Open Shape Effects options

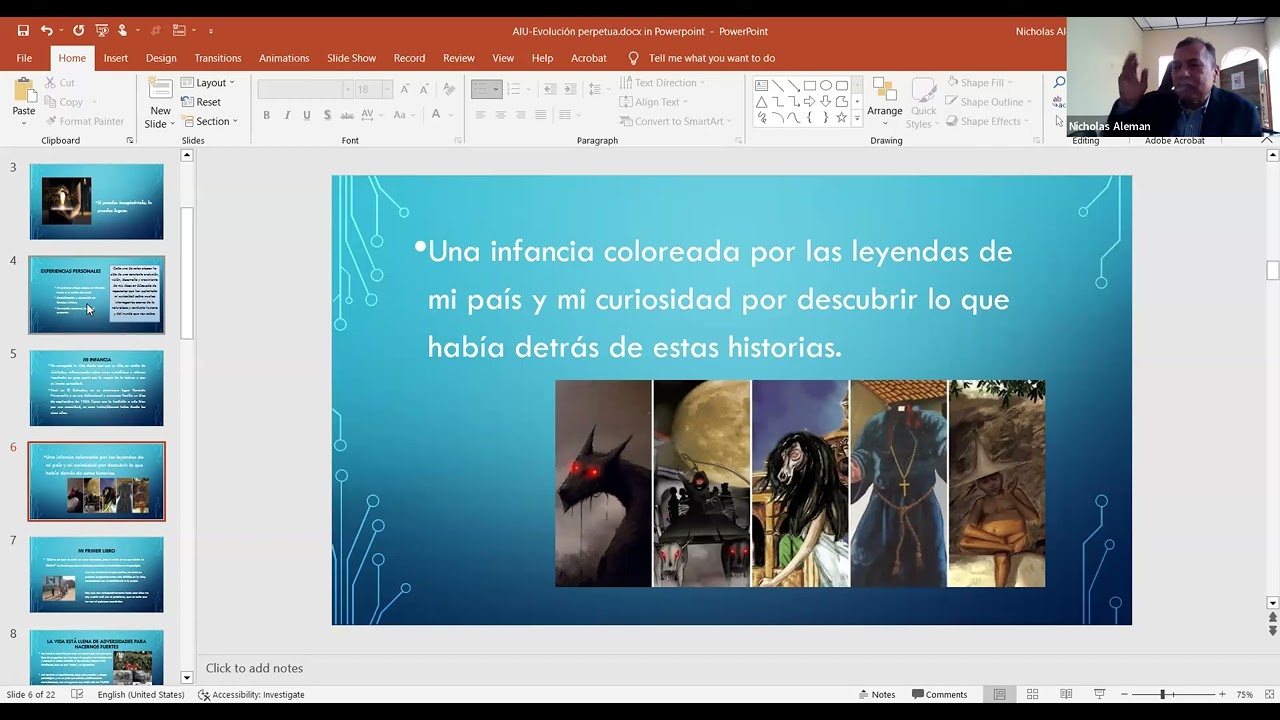click(986, 121)
